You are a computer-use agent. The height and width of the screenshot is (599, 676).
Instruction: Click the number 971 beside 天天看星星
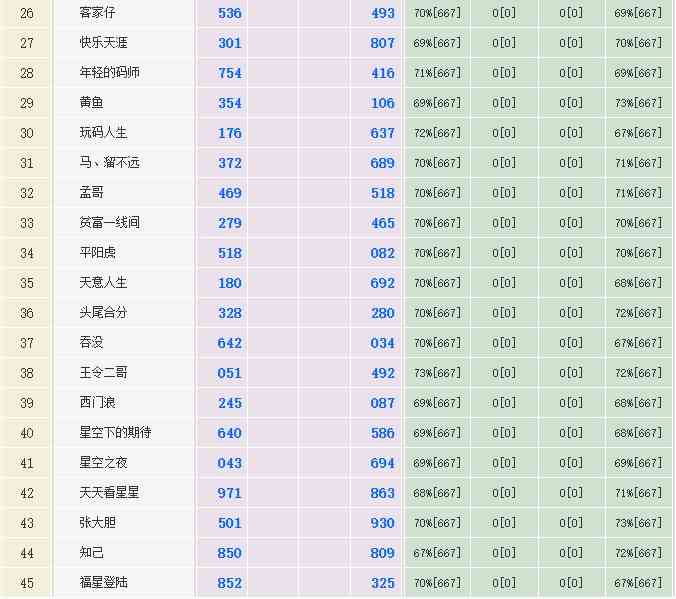(230, 493)
